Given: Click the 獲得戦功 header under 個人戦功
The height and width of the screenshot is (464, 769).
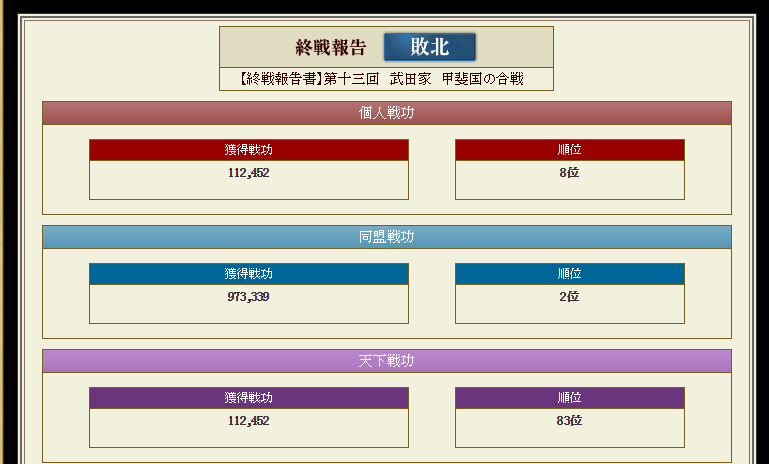Looking at the screenshot, I should pyautogui.click(x=249, y=150).
